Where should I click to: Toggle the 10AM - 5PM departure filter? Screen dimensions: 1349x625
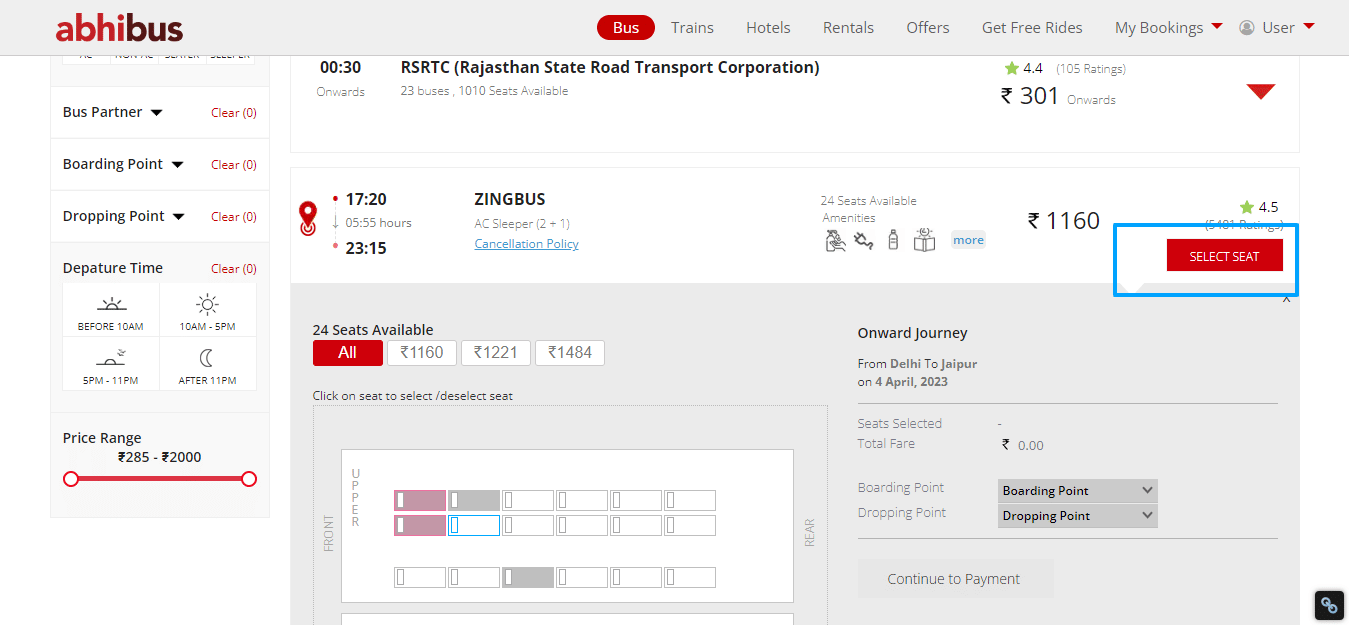pos(208,310)
